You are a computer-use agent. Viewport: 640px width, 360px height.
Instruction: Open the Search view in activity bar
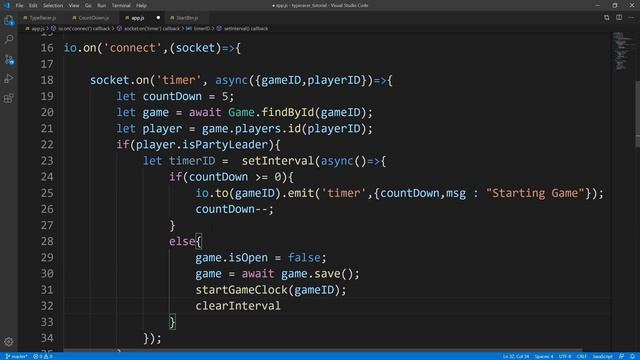click(9, 40)
